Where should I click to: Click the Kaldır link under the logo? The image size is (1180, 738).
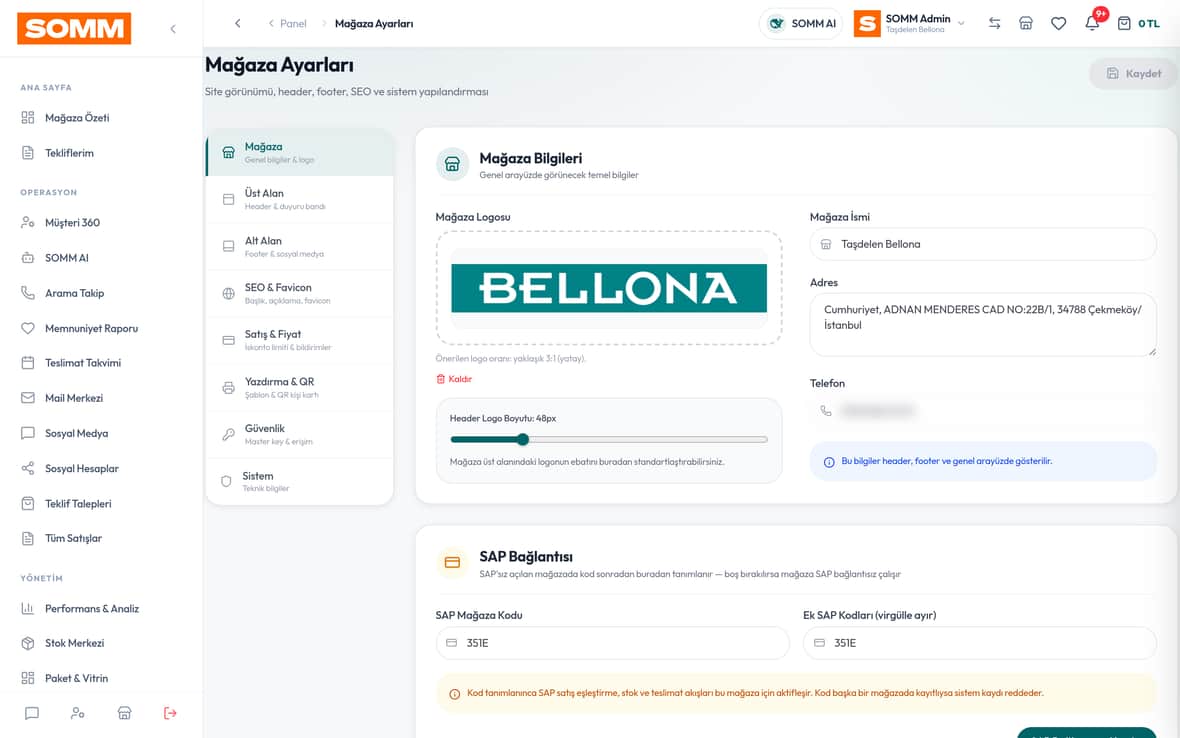454,379
